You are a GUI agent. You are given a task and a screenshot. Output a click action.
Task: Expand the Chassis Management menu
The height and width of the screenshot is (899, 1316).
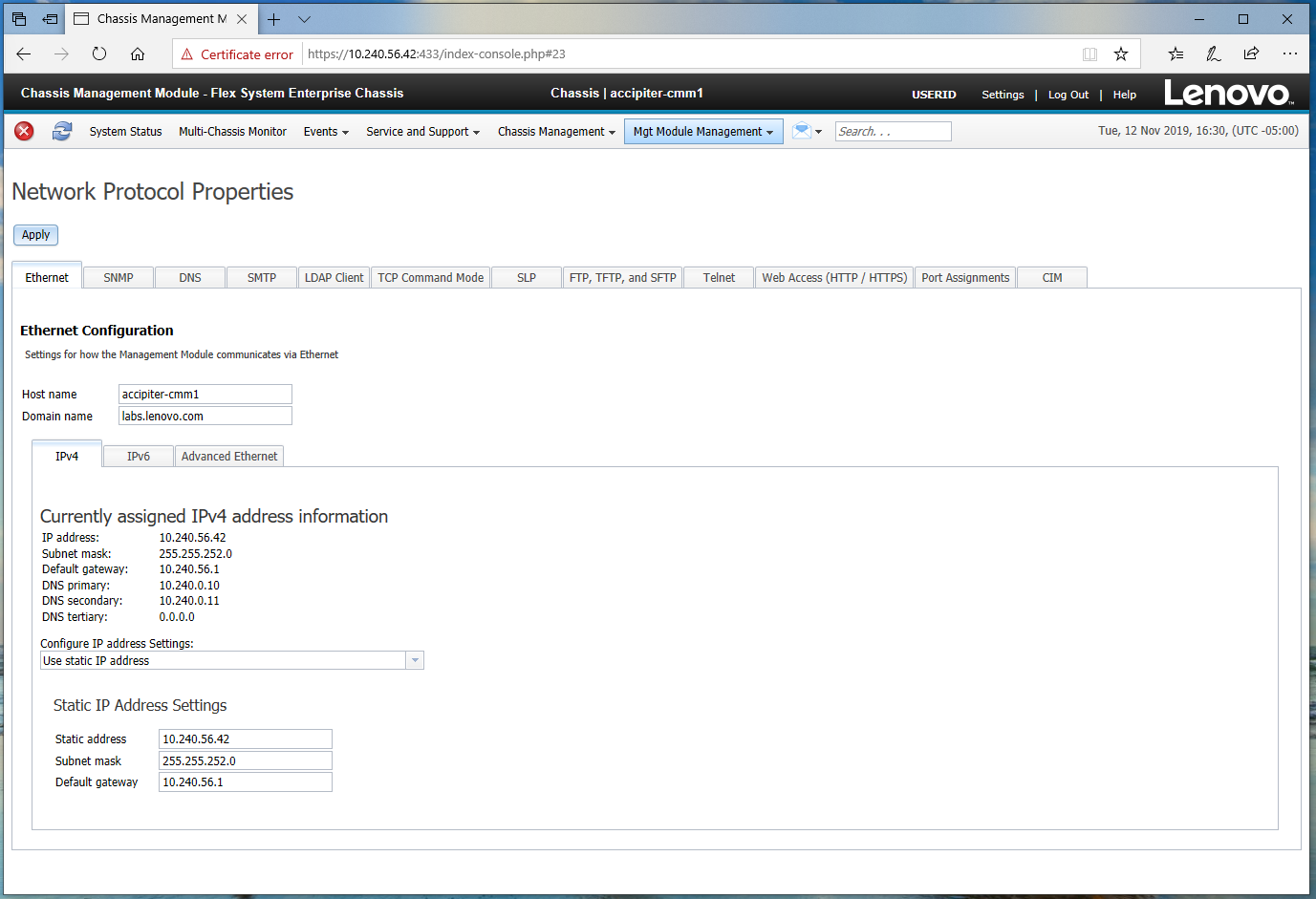[556, 132]
